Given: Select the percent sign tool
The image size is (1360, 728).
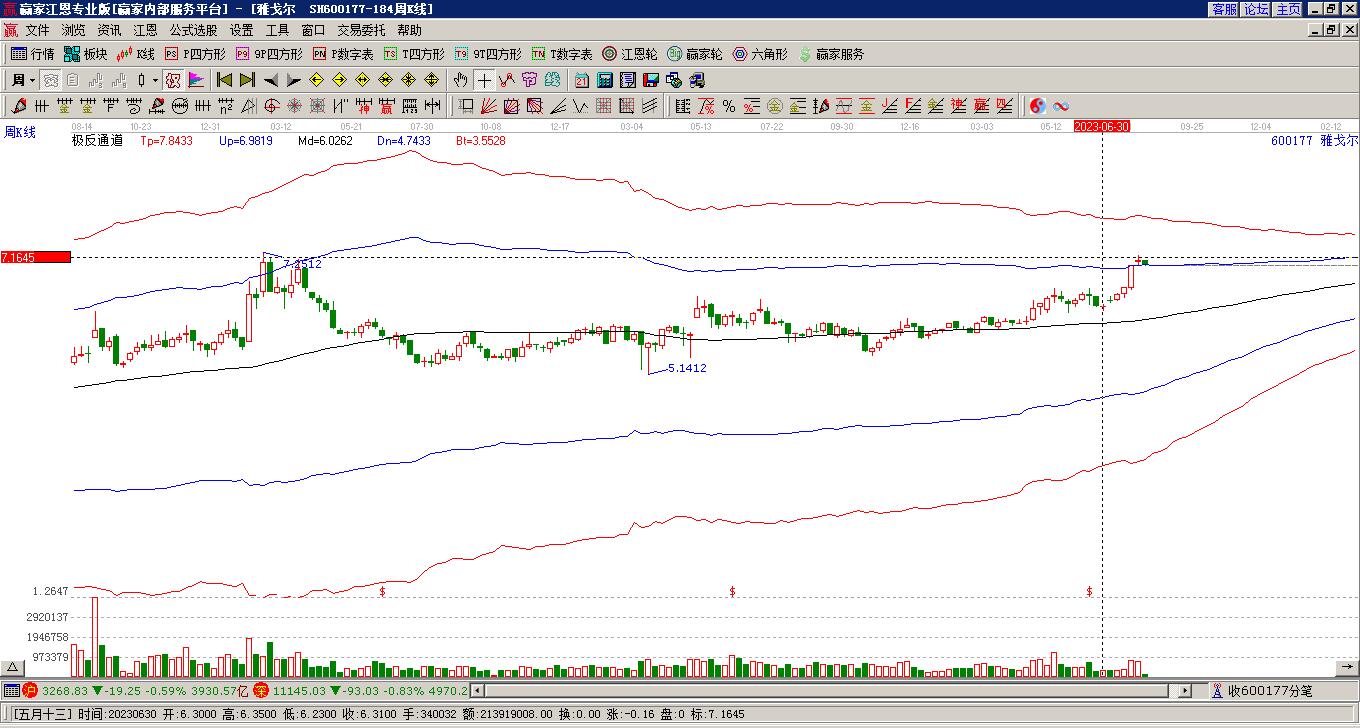Looking at the screenshot, I should 729,106.
